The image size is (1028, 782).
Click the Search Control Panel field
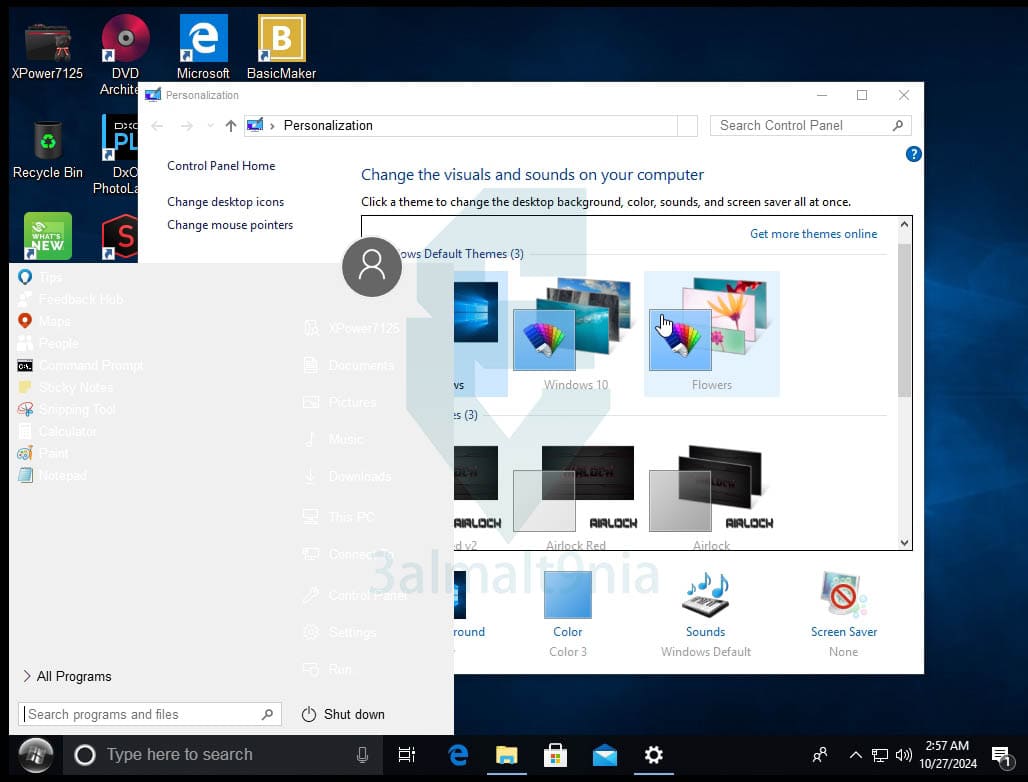(x=810, y=126)
